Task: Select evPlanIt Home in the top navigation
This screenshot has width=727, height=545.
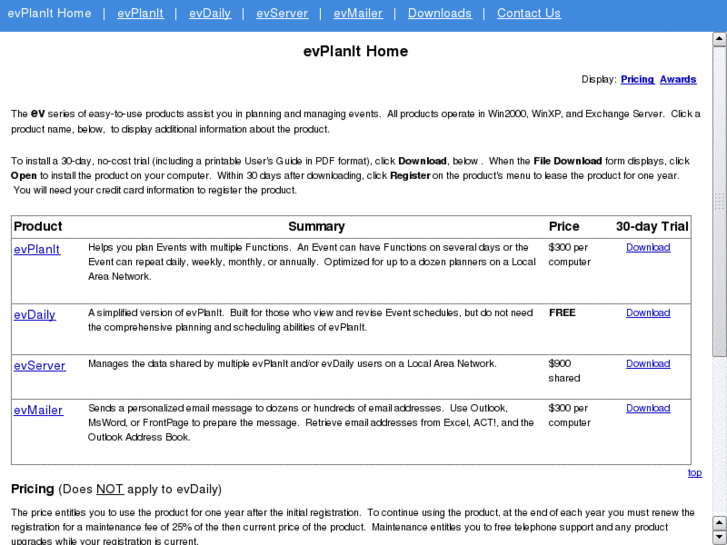Action: (x=49, y=13)
